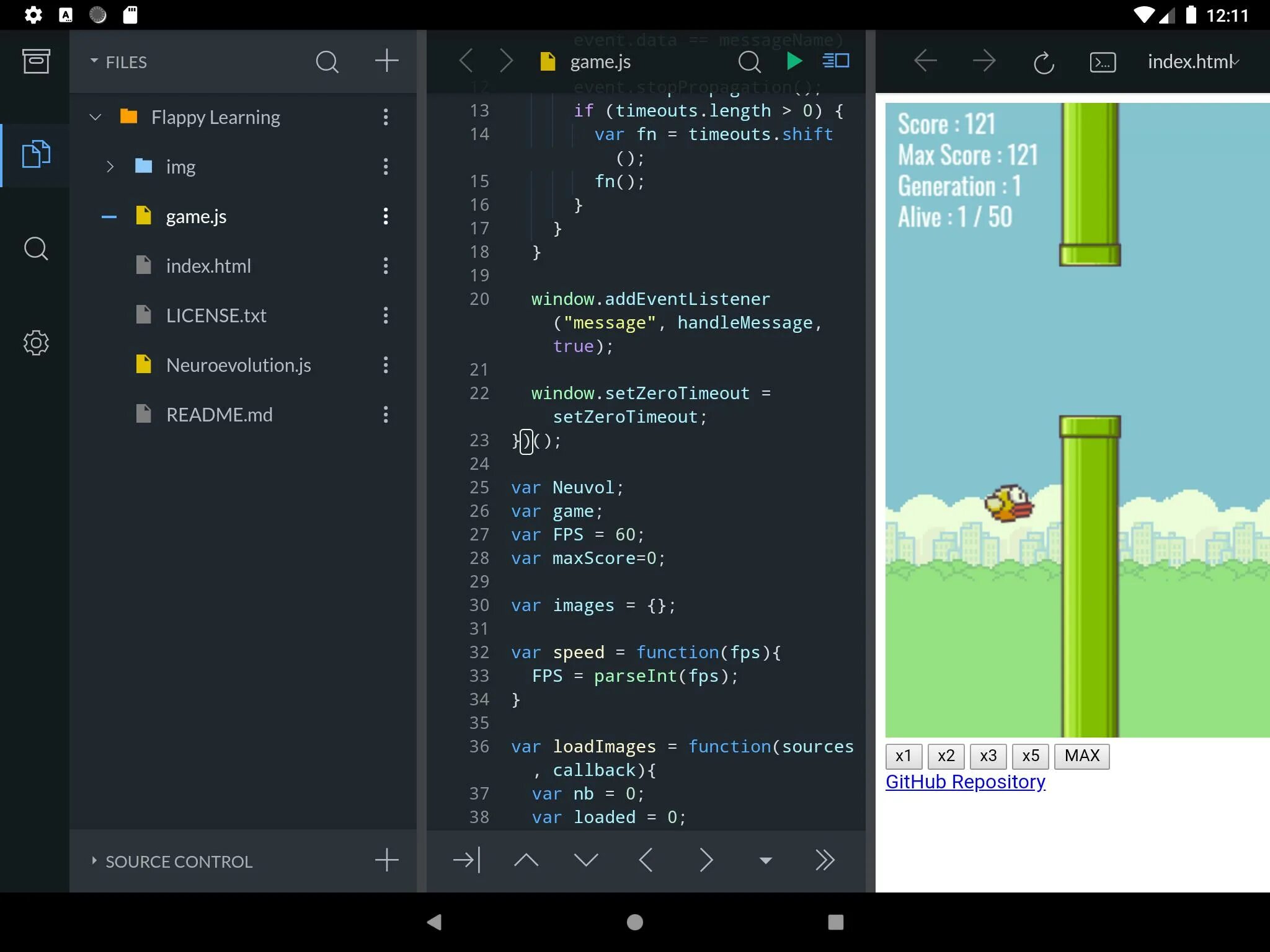Open the projects archive sidebar icon
This screenshot has height=952, width=1270.
click(36, 61)
